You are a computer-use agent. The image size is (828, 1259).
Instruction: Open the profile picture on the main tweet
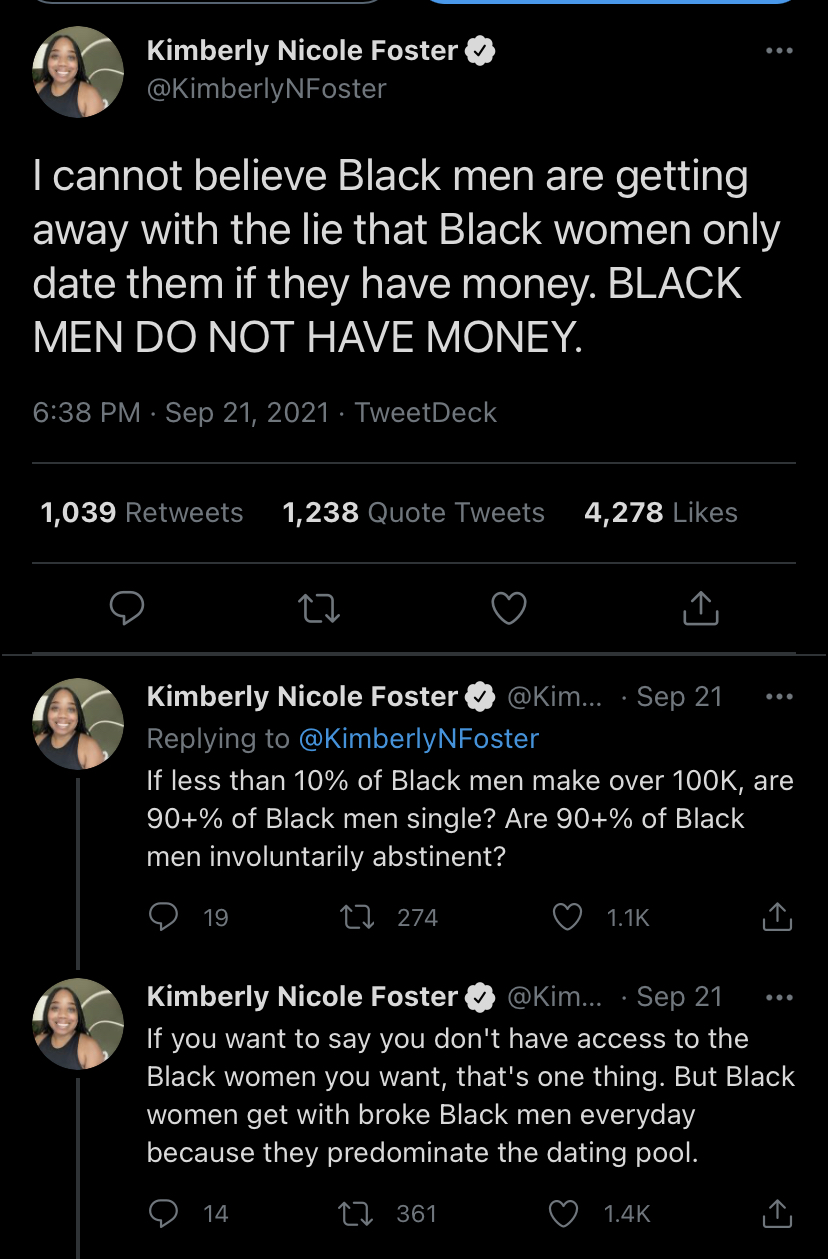pyautogui.click(x=78, y=73)
